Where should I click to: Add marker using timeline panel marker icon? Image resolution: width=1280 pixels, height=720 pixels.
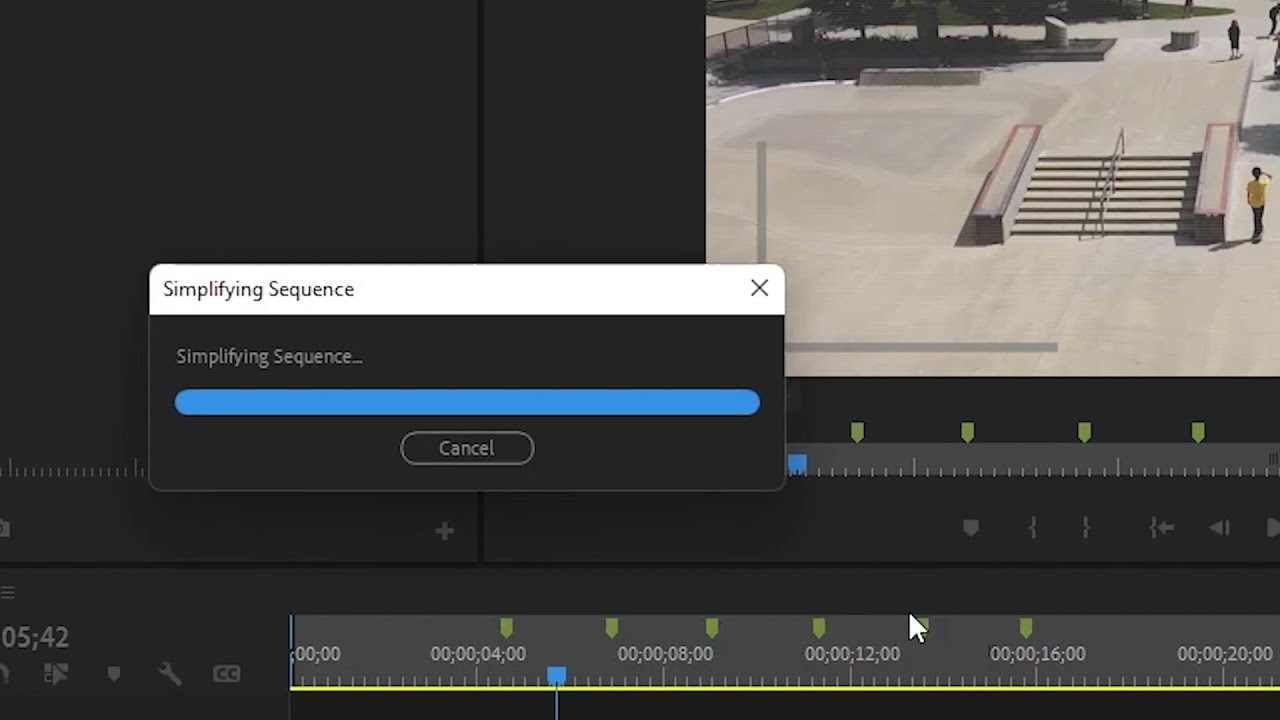pyautogui.click(x=114, y=675)
